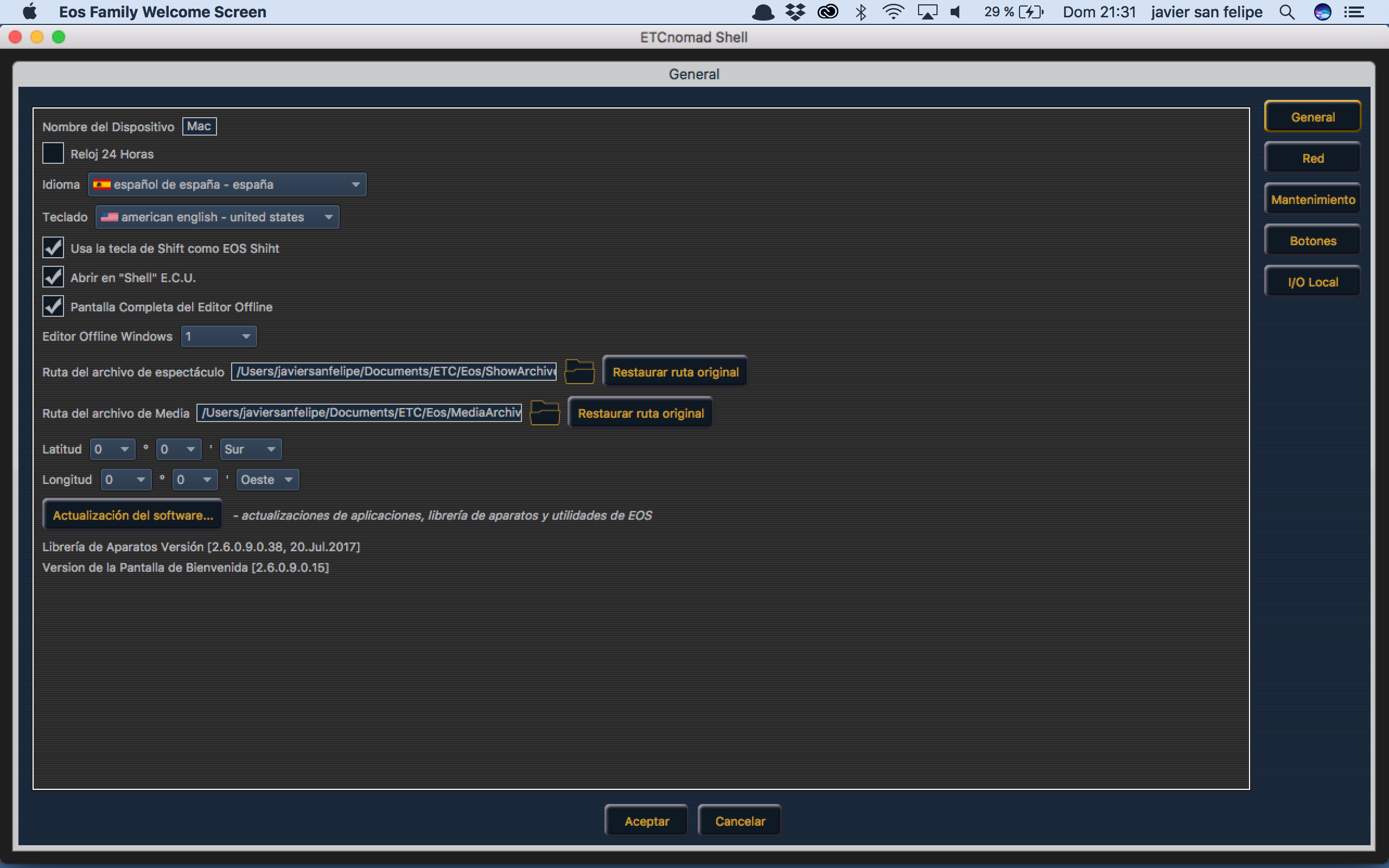Click the show archive path field
The width and height of the screenshot is (1389, 868).
pos(394,372)
